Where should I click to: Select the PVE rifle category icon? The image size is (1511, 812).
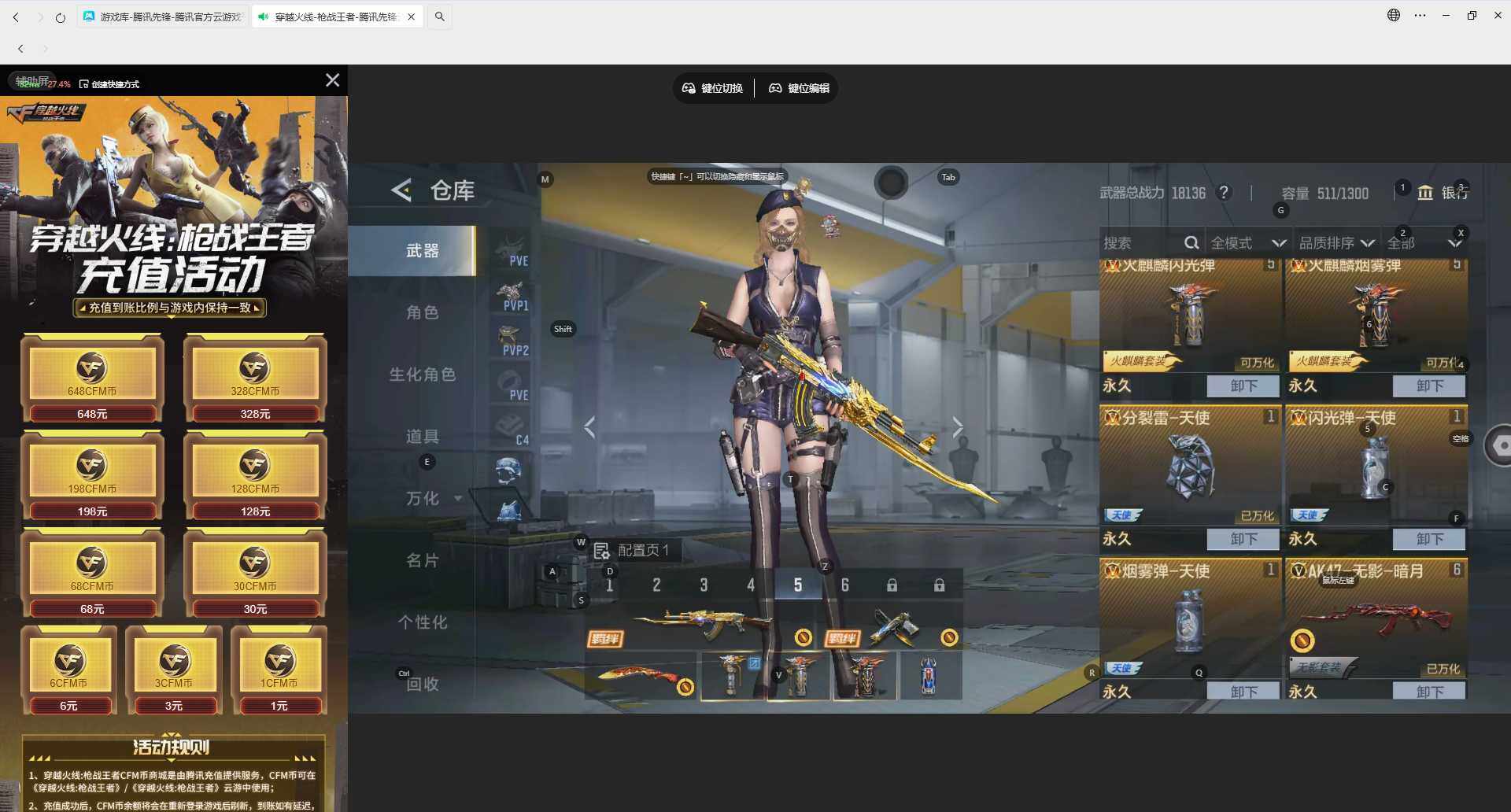pos(512,249)
